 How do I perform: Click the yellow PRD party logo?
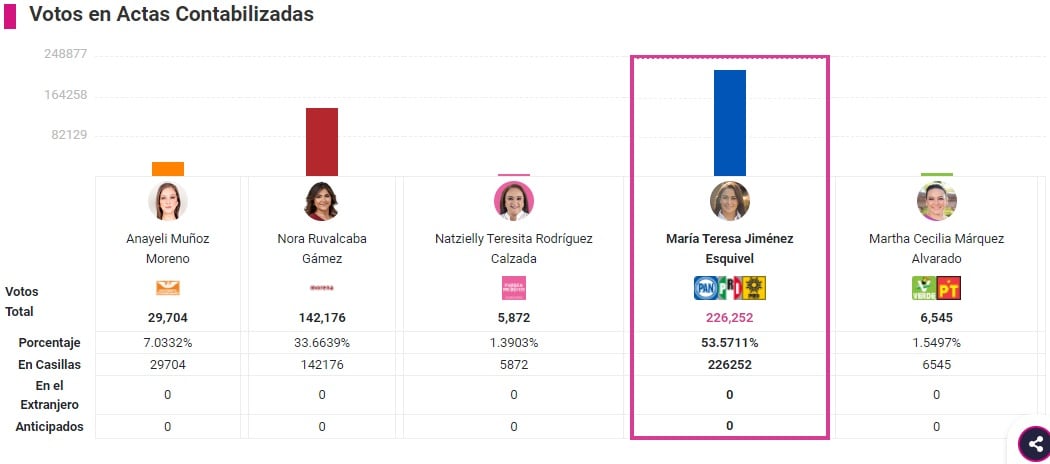tap(753, 288)
